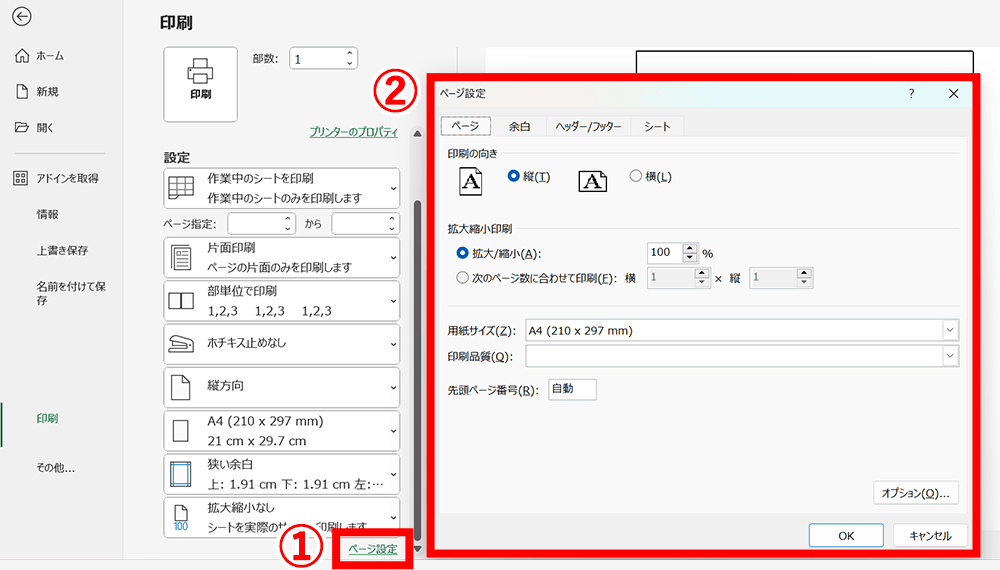
Task: Close the ページ設定 dialog with X
Action: pos(953,94)
